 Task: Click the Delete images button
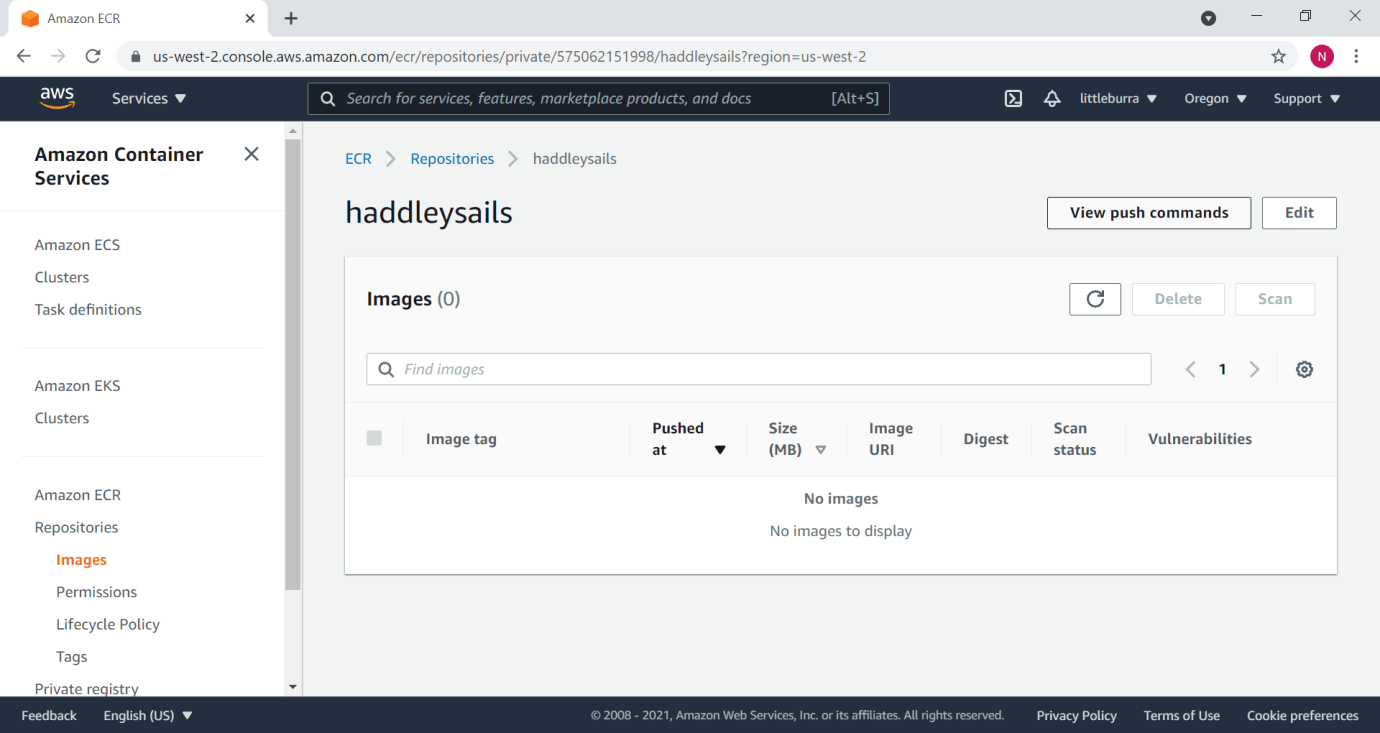[x=1178, y=299]
